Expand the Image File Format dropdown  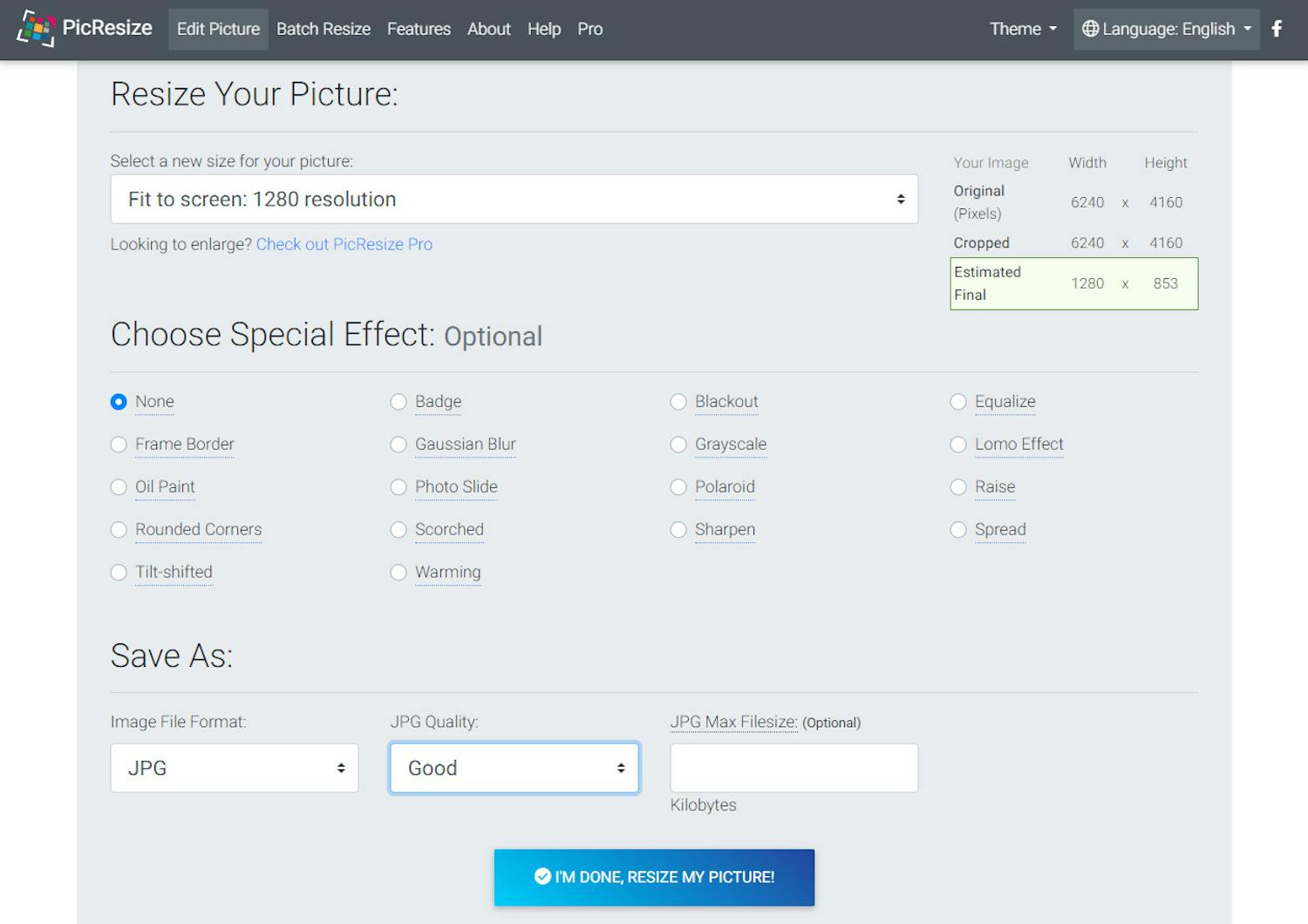pyautogui.click(x=234, y=768)
